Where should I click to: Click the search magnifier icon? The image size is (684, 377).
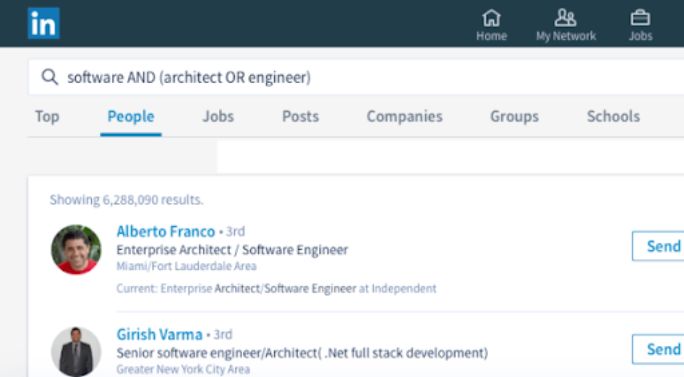point(49,77)
